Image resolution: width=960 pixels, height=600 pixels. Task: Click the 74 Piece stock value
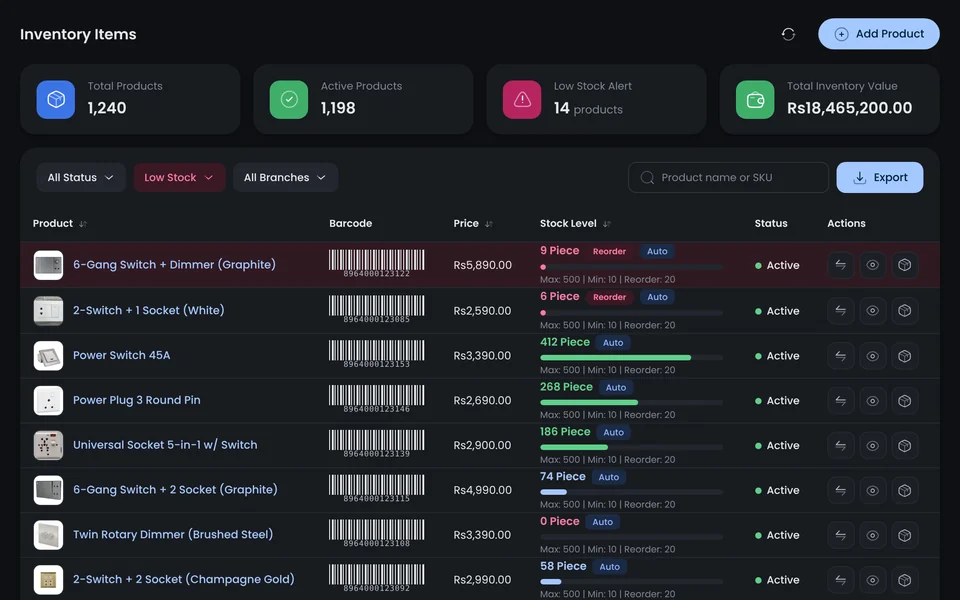tap(563, 476)
